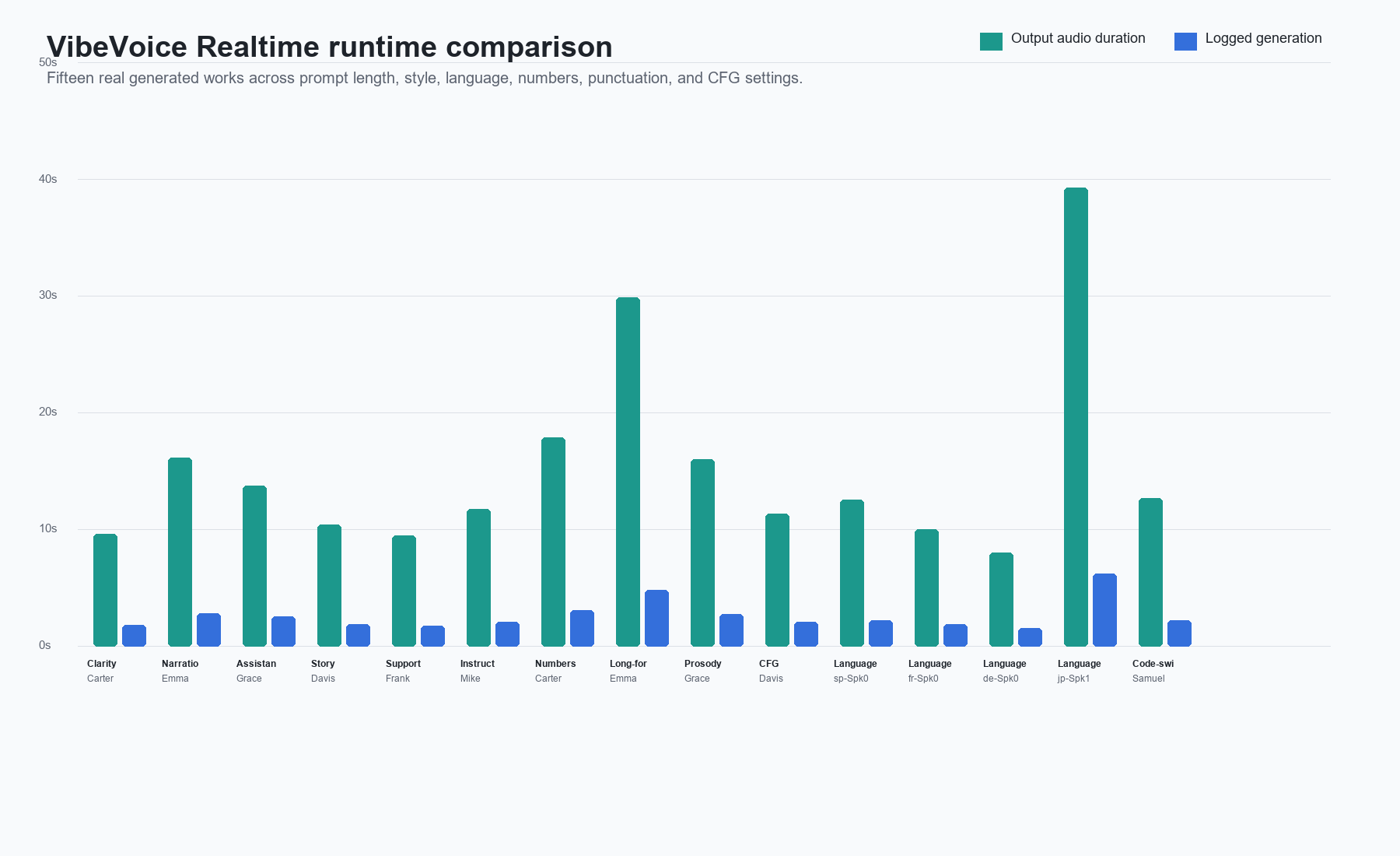This screenshot has width=1400, height=856.
Task: Click the 'sp-Spk0' speaker label
Action: [x=851, y=679]
